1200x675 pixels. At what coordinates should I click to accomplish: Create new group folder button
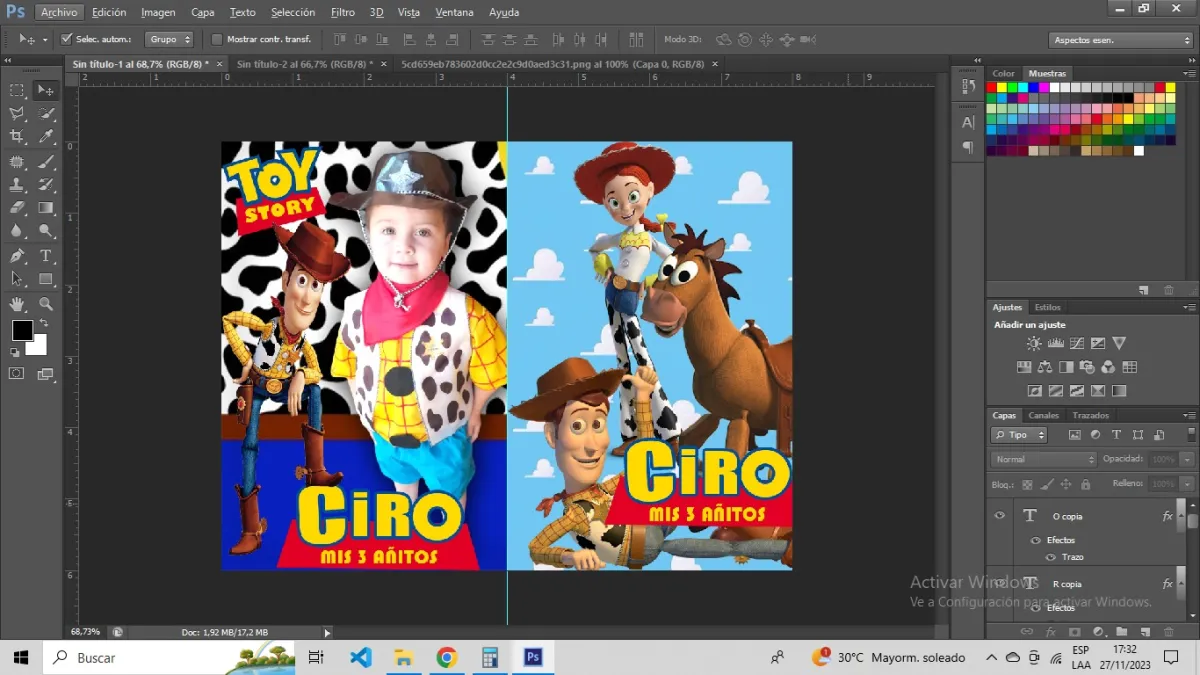[x=1121, y=632]
